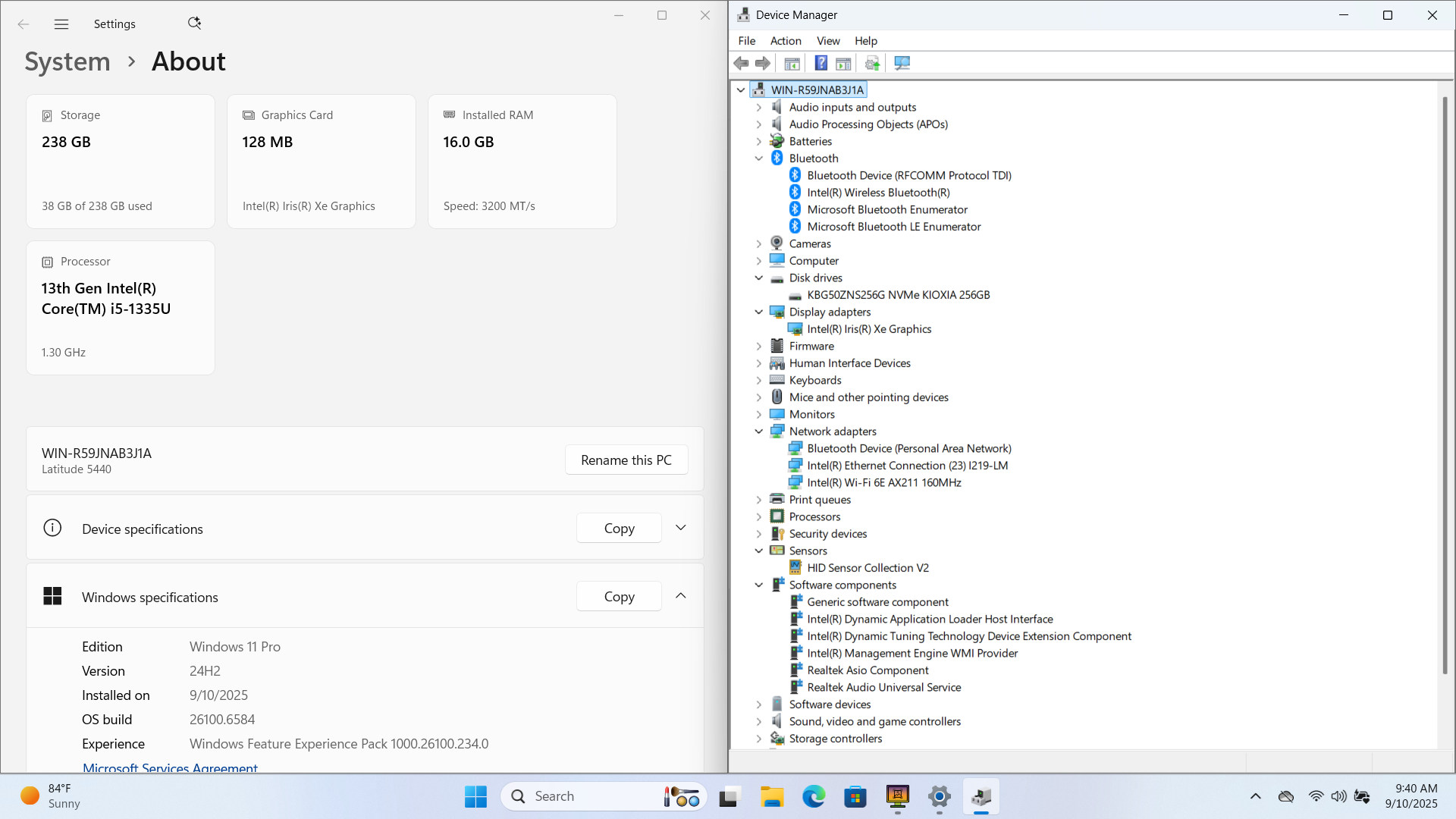
Task: Click the clock showing 9:40 AM
Action: 1412,796
